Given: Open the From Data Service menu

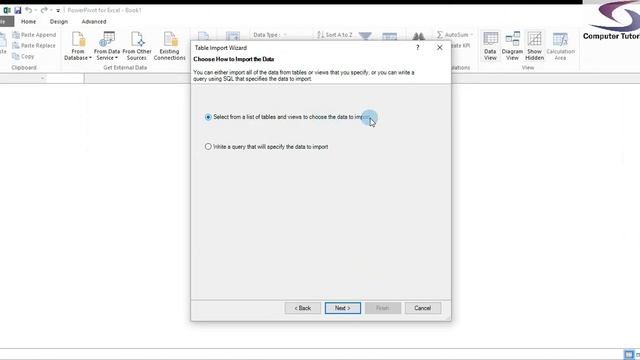Looking at the screenshot, I should pyautogui.click(x=107, y=46).
